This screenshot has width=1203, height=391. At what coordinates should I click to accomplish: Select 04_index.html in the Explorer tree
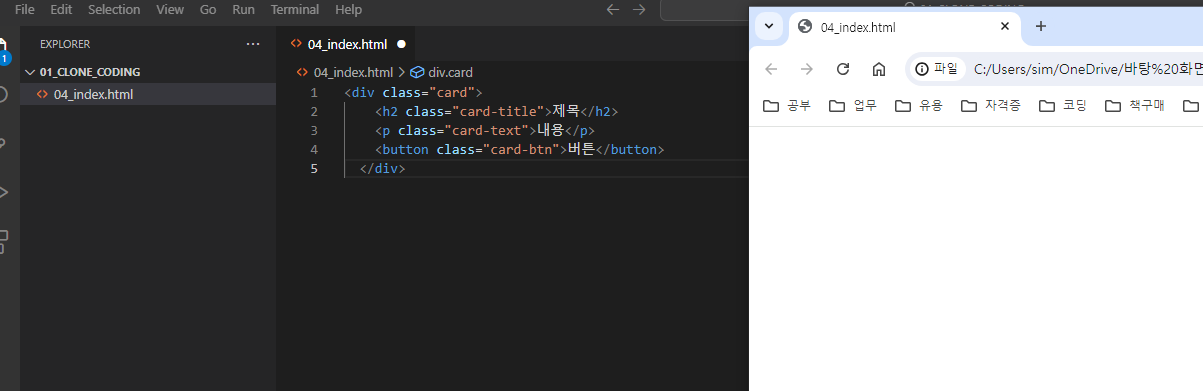[x=148, y=94]
